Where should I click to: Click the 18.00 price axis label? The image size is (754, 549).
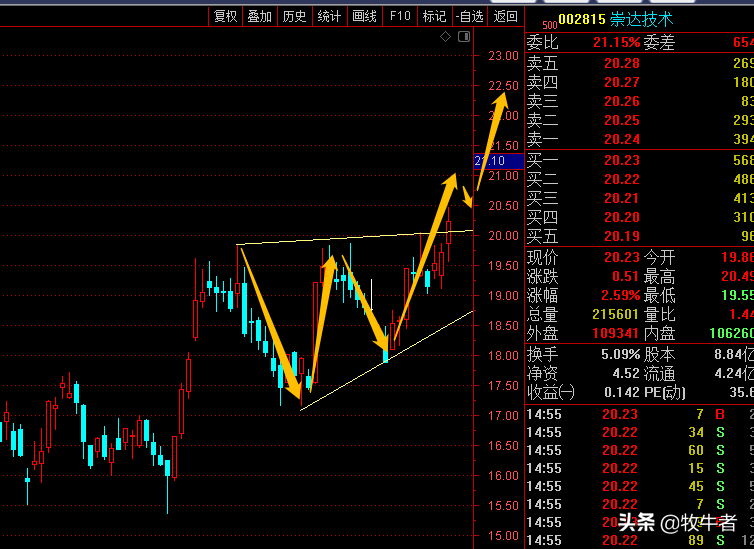(x=503, y=356)
